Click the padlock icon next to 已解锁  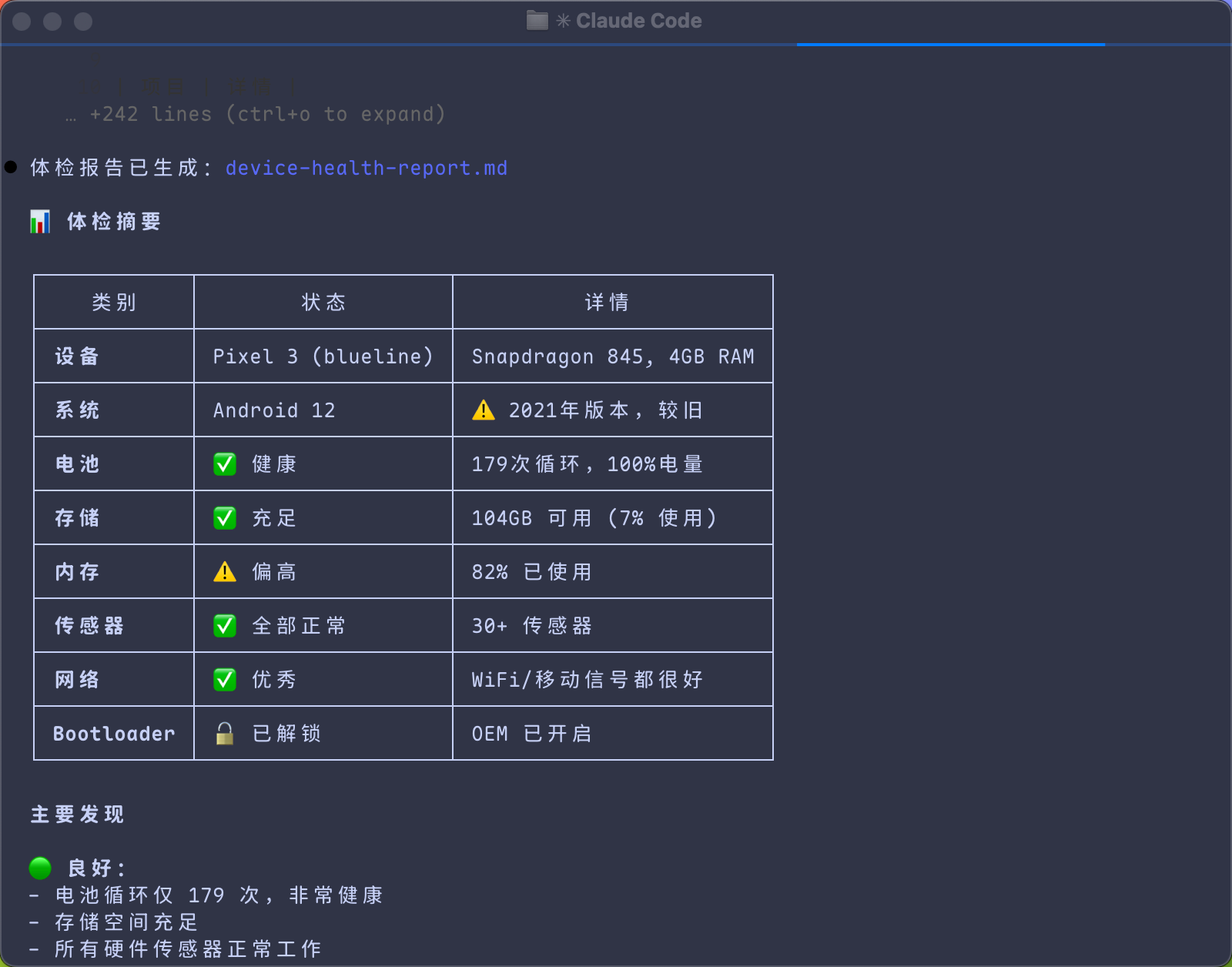[225, 734]
